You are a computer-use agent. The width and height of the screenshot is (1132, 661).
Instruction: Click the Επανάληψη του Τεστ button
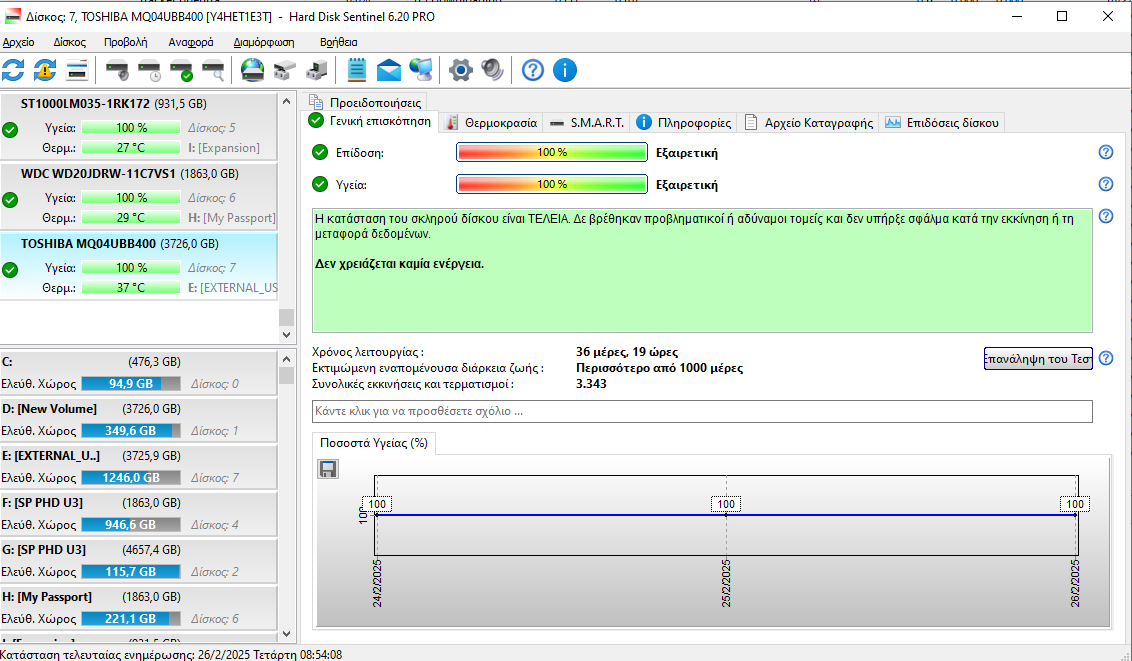[1038, 359]
